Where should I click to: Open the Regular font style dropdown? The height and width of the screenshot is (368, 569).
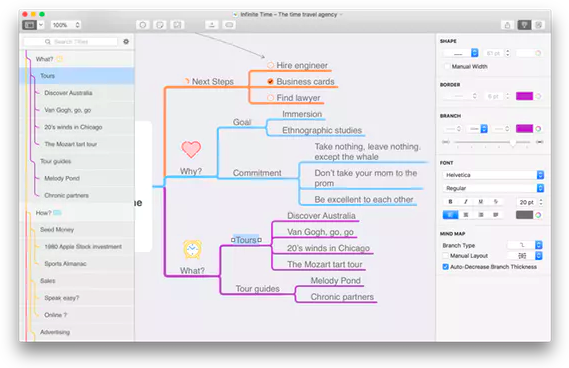click(x=493, y=188)
